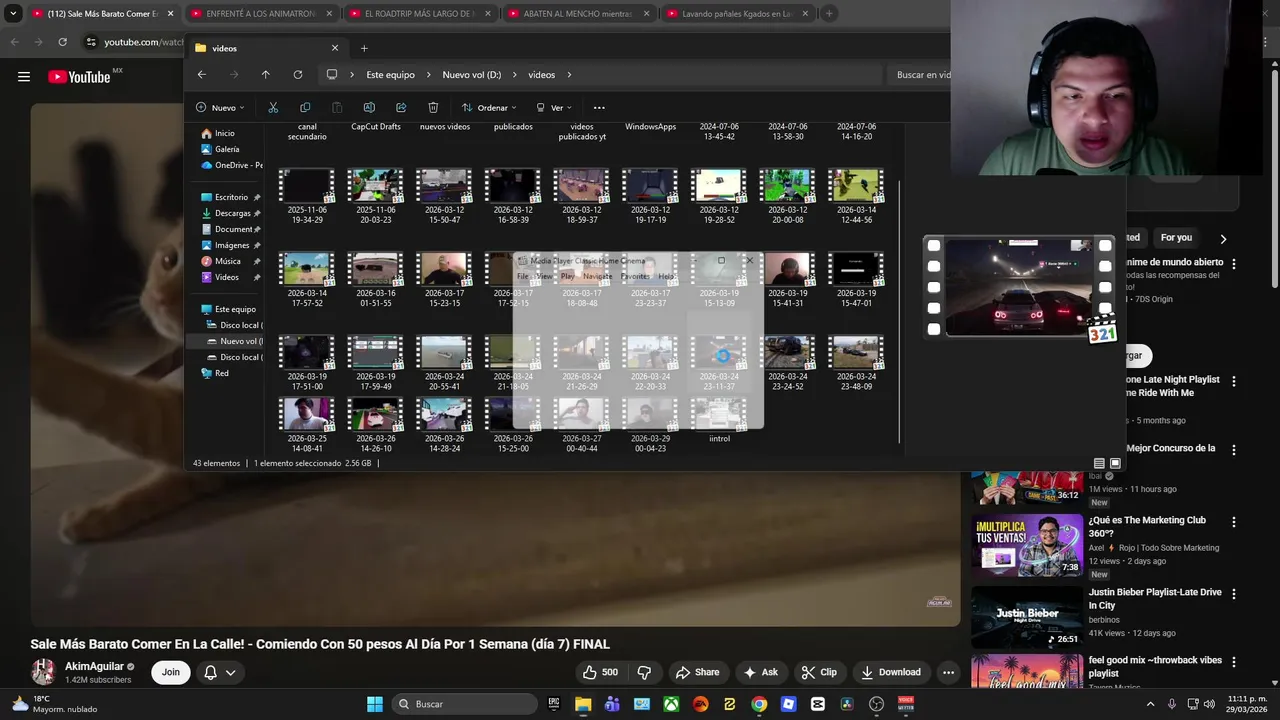
Task: Open EA app from taskbar
Action: tap(700, 704)
